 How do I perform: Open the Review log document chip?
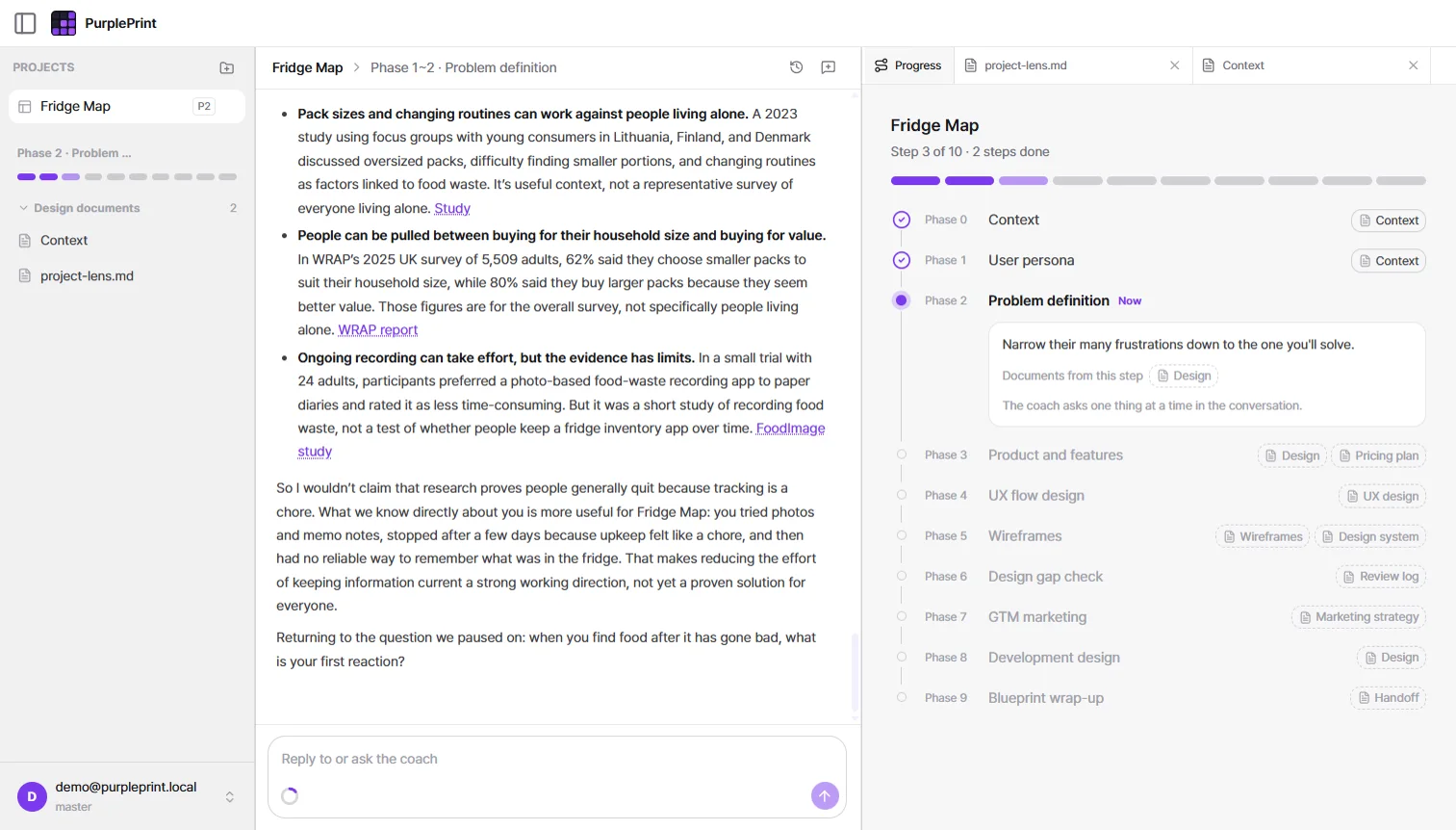coord(1380,577)
